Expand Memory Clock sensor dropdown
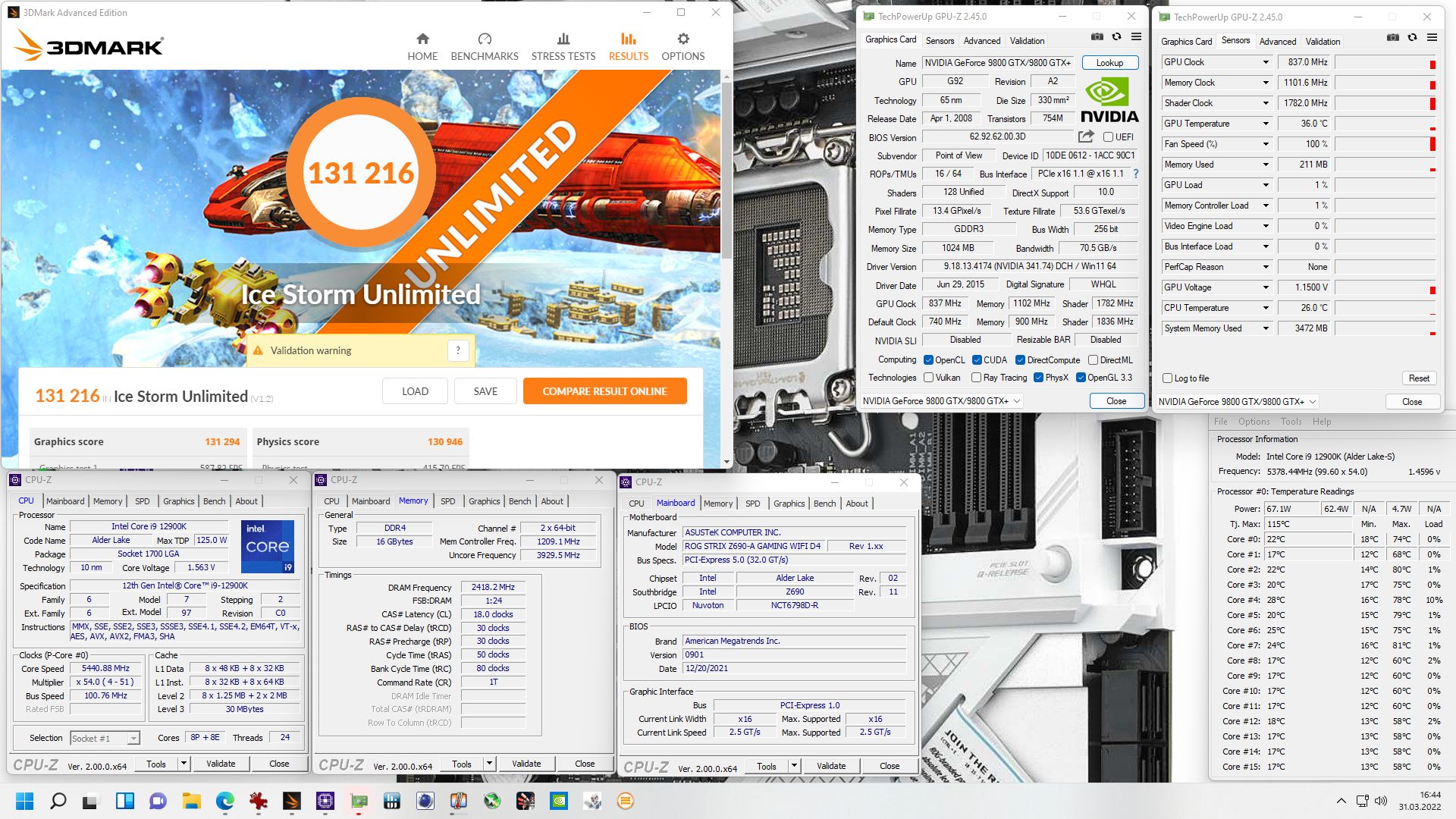Screen dimensions: 1456x819 point(1266,83)
